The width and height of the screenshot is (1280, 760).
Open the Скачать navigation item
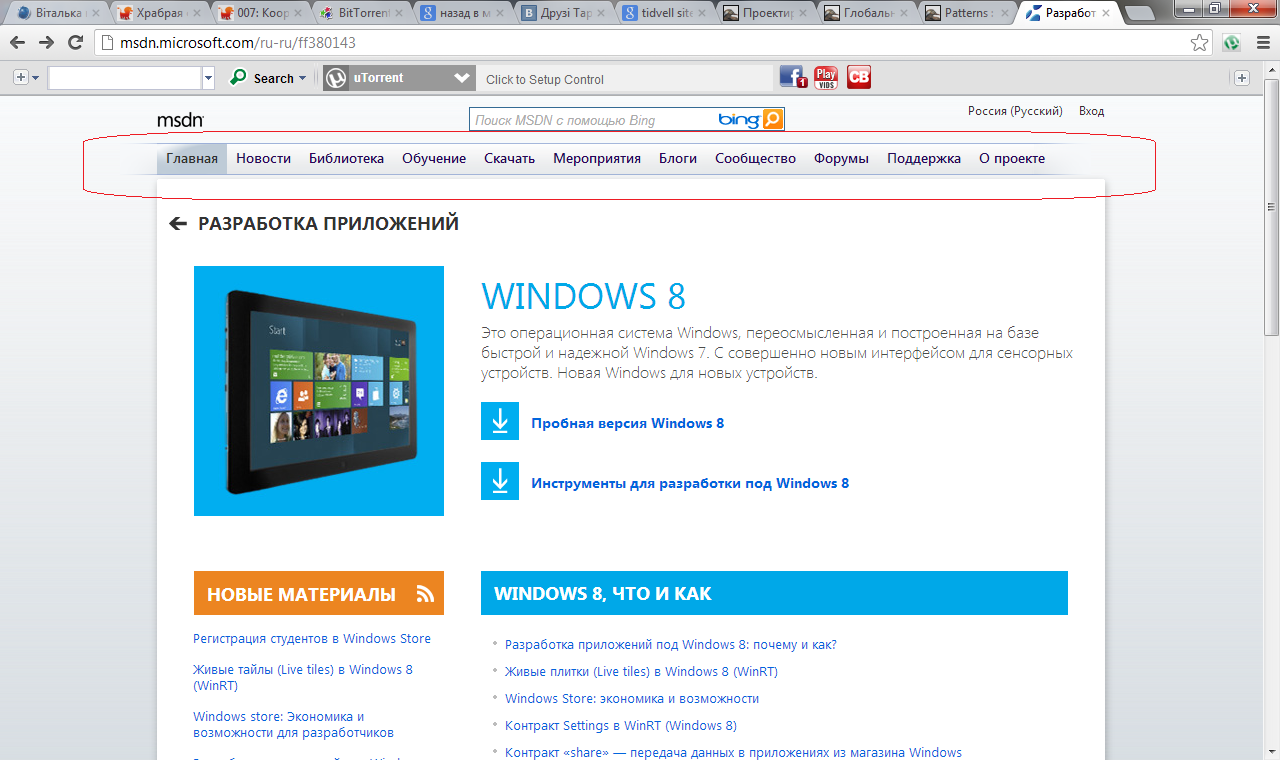tap(509, 158)
